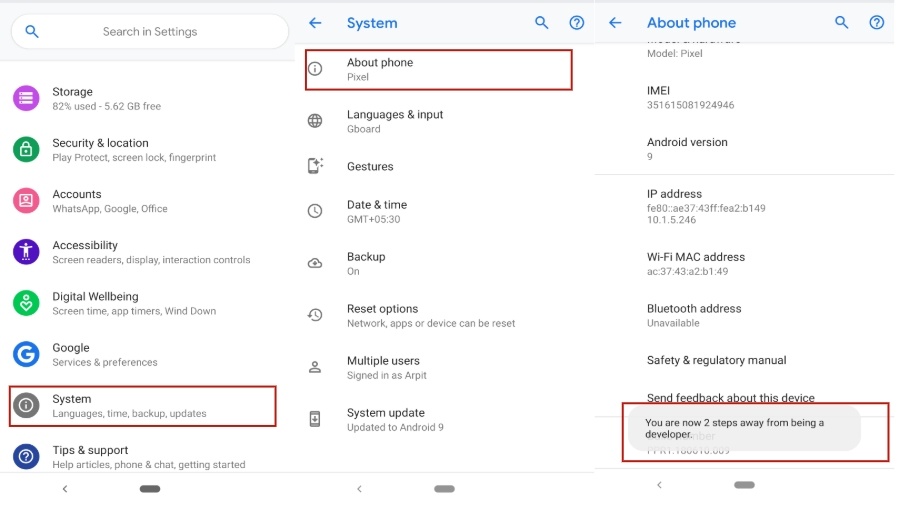Tap the search icon in the System header
Viewport: 900px width, 506px height.
click(542, 23)
